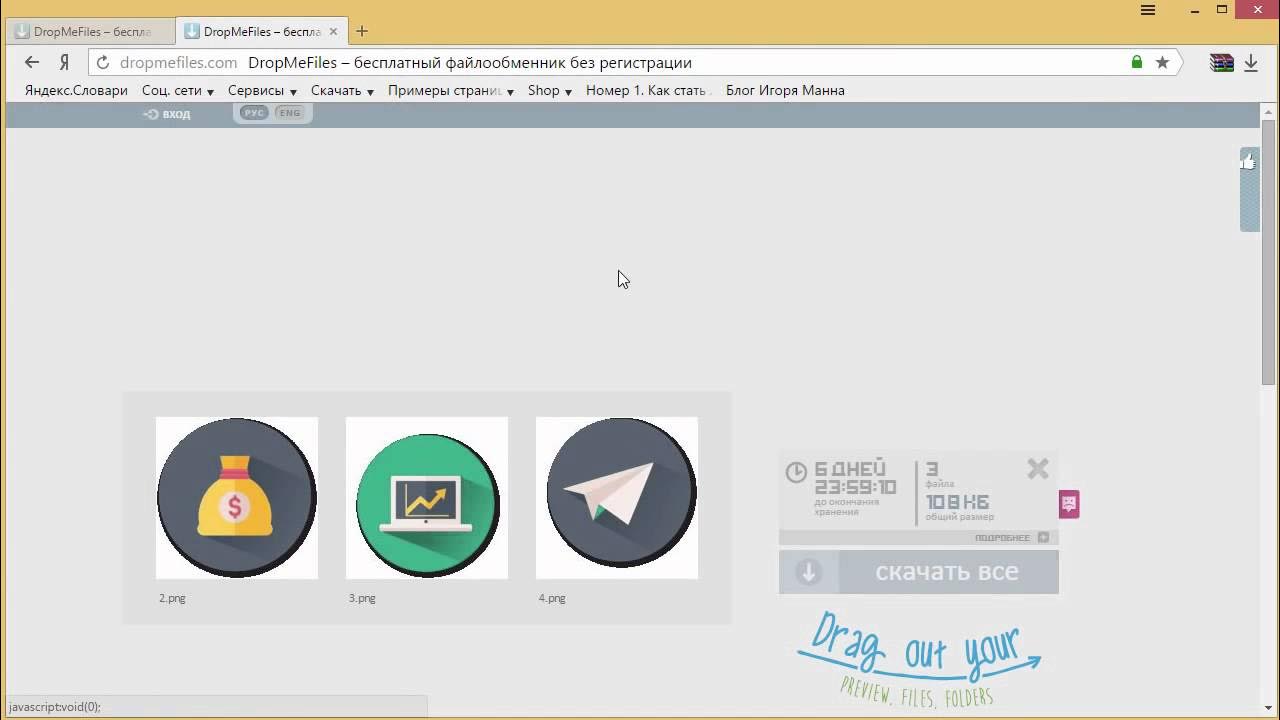Click the green padlock security icon

[x=1137, y=62]
